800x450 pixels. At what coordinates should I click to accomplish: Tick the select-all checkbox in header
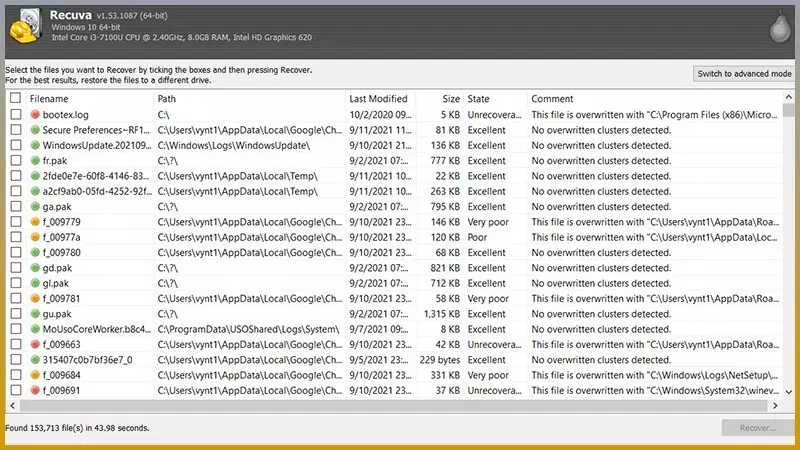click(15, 99)
